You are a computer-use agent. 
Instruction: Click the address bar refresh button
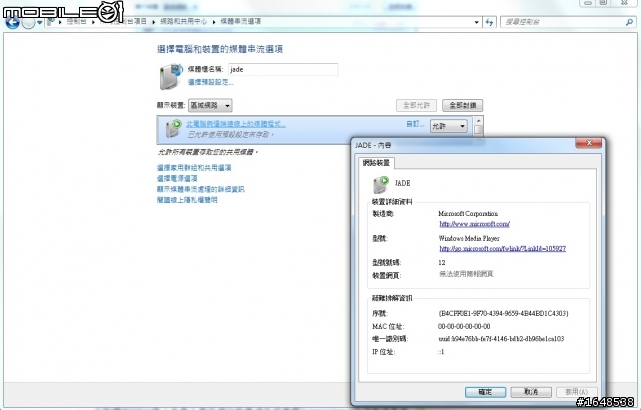(489, 22)
